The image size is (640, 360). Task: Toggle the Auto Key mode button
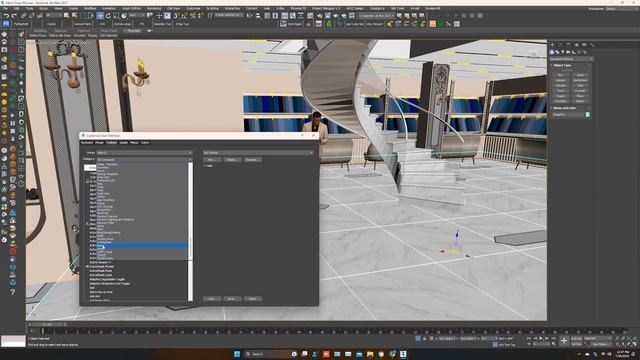click(x=576, y=338)
